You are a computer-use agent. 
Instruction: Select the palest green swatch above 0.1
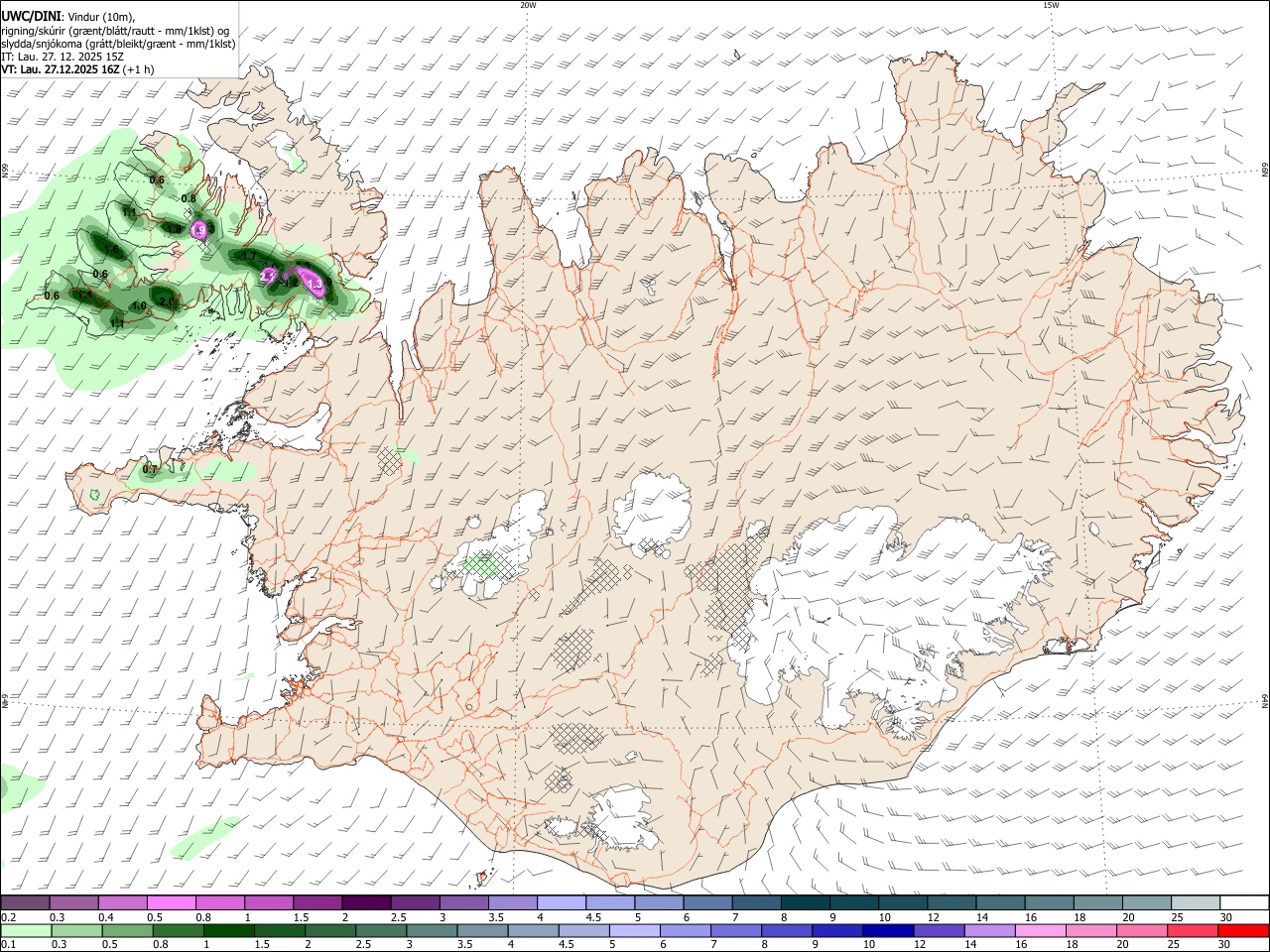(x=26, y=931)
